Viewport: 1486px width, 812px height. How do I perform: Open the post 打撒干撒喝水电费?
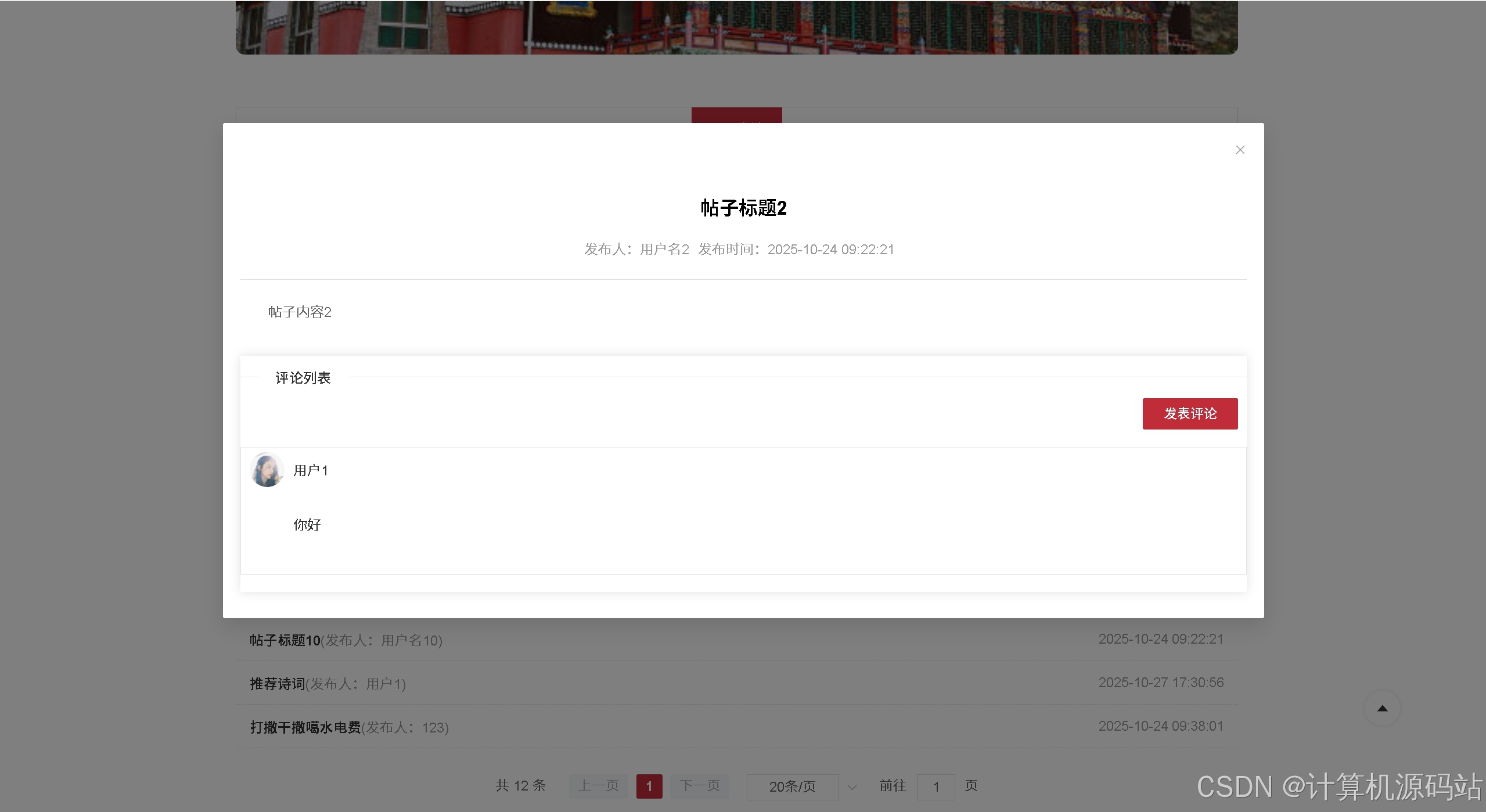click(305, 727)
